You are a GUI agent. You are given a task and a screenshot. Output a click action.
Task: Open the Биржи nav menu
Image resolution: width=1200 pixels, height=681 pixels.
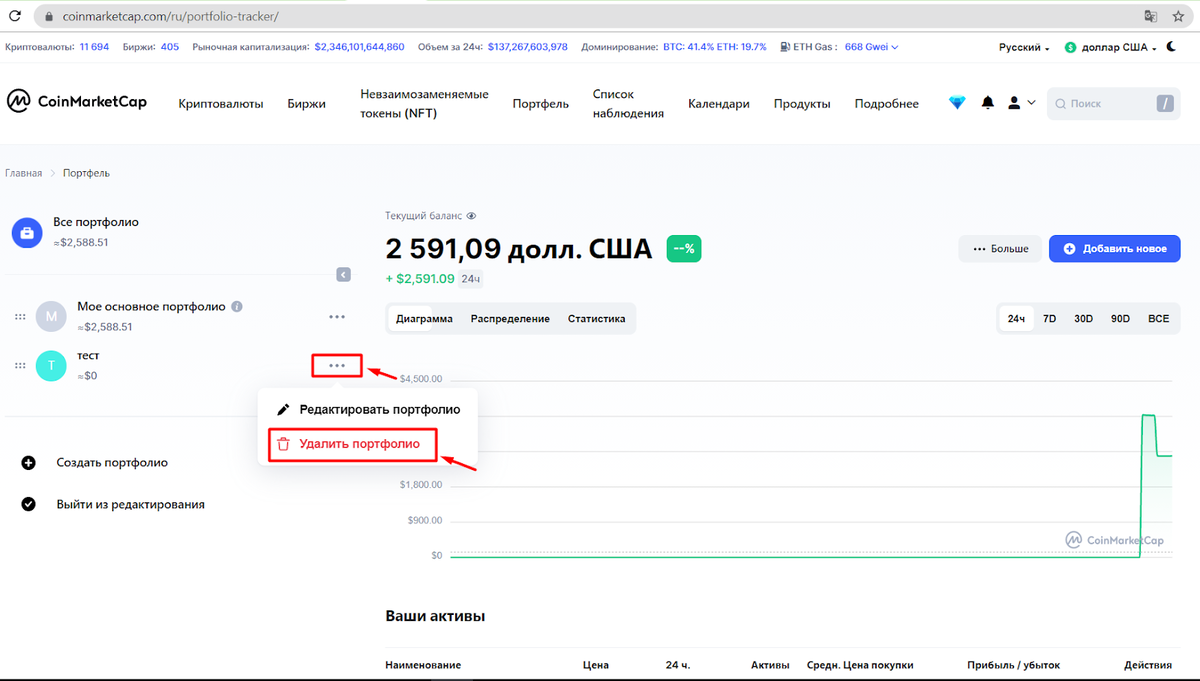pyautogui.click(x=306, y=103)
